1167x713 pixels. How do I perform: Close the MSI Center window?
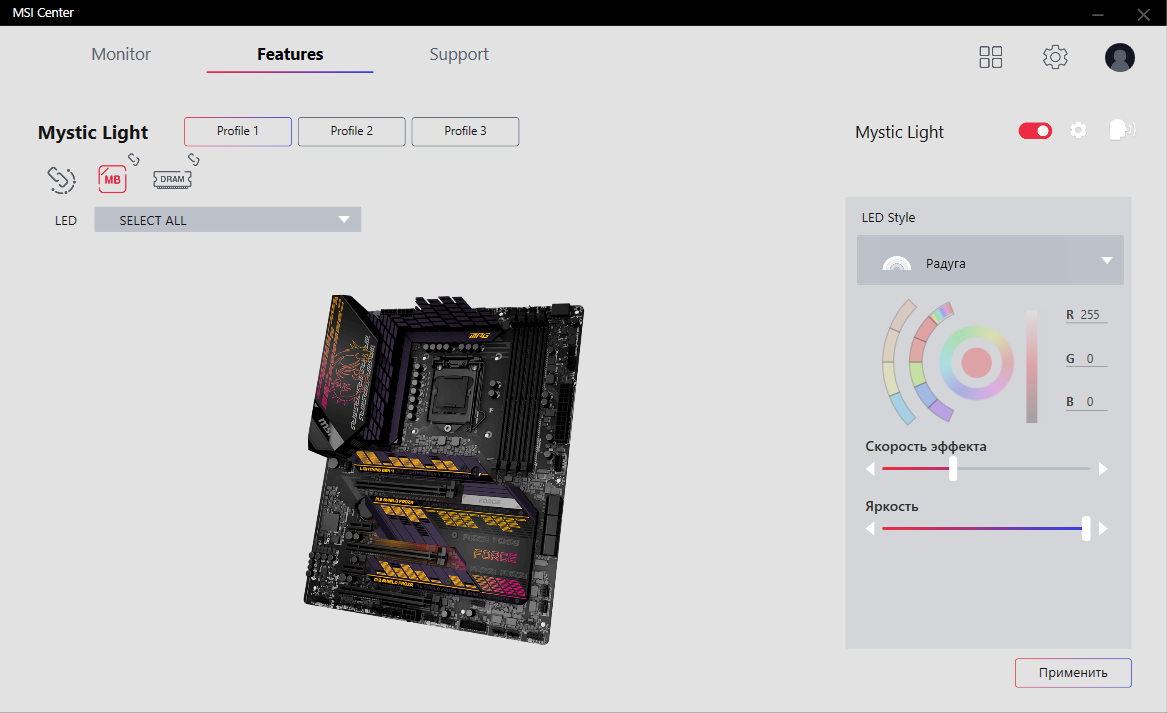point(1143,13)
